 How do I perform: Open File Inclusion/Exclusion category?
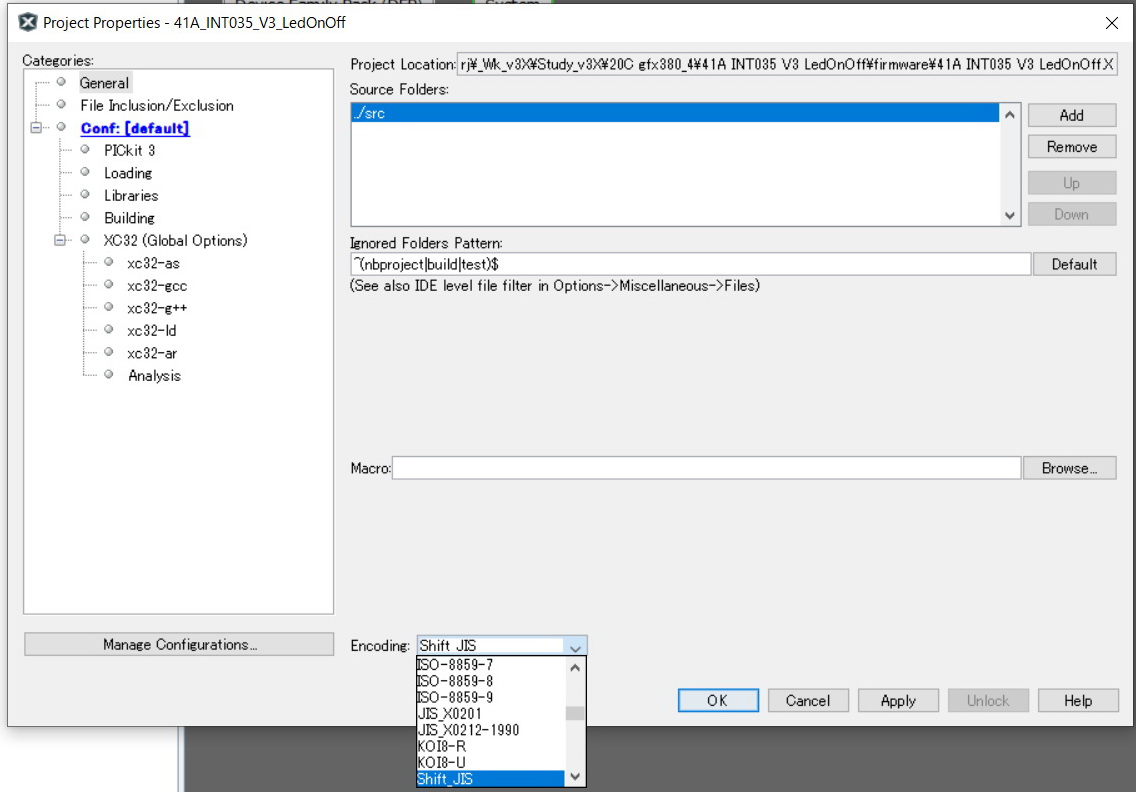click(x=156, y=105)
